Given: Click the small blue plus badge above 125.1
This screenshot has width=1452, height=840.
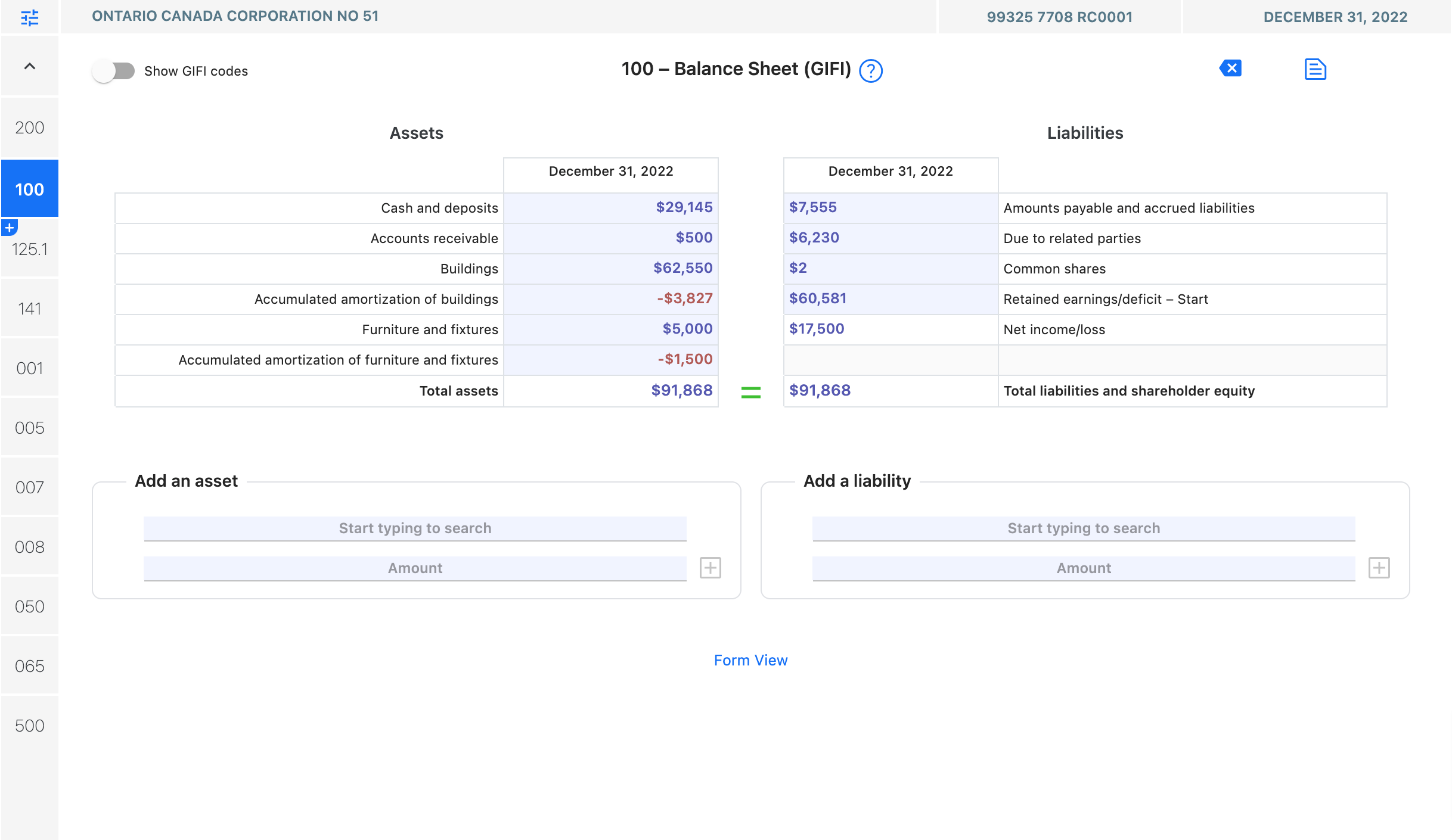Looking at the screenshot, I should [10, 228].
